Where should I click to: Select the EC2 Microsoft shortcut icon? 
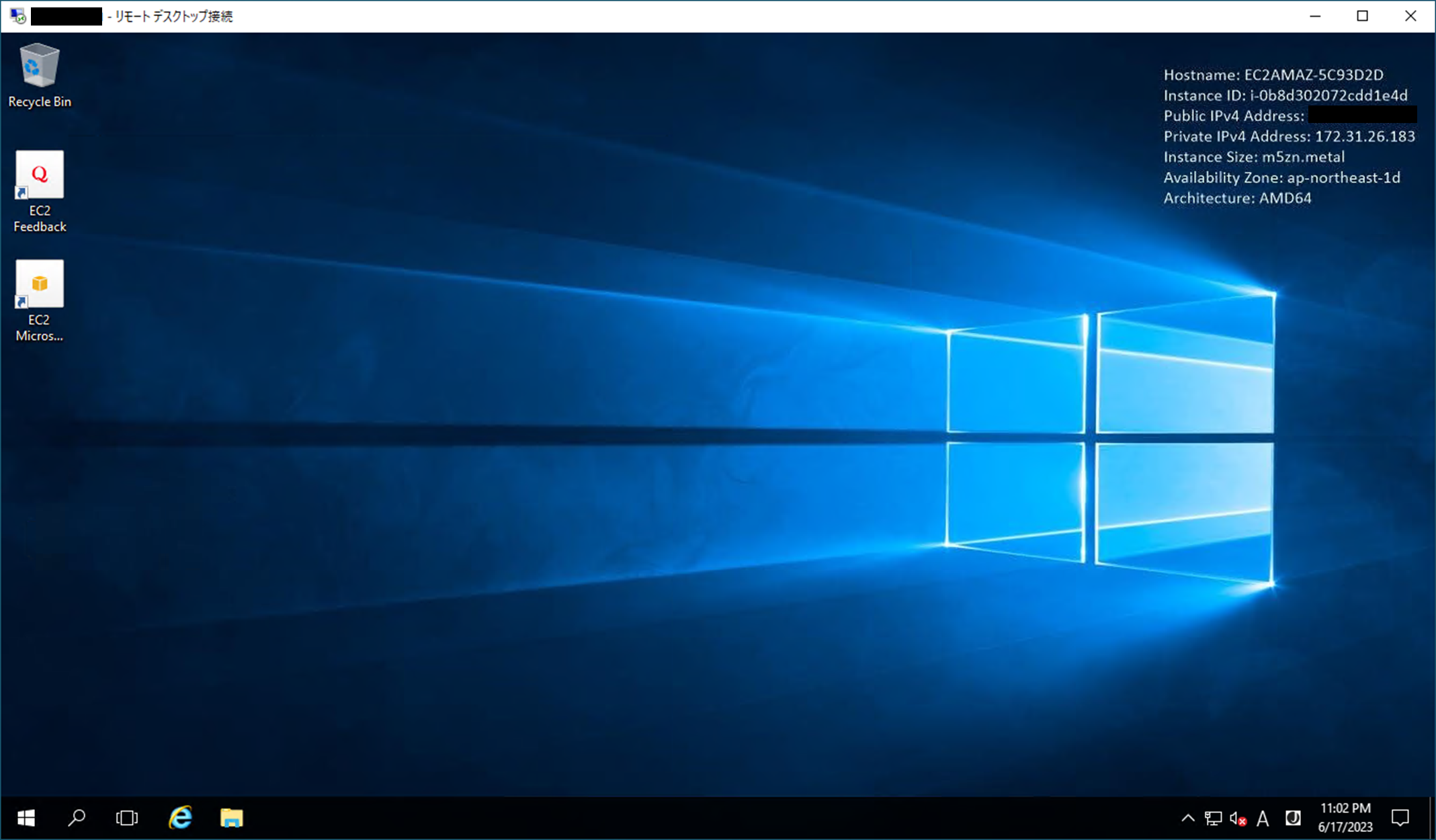tap(39, 299)
